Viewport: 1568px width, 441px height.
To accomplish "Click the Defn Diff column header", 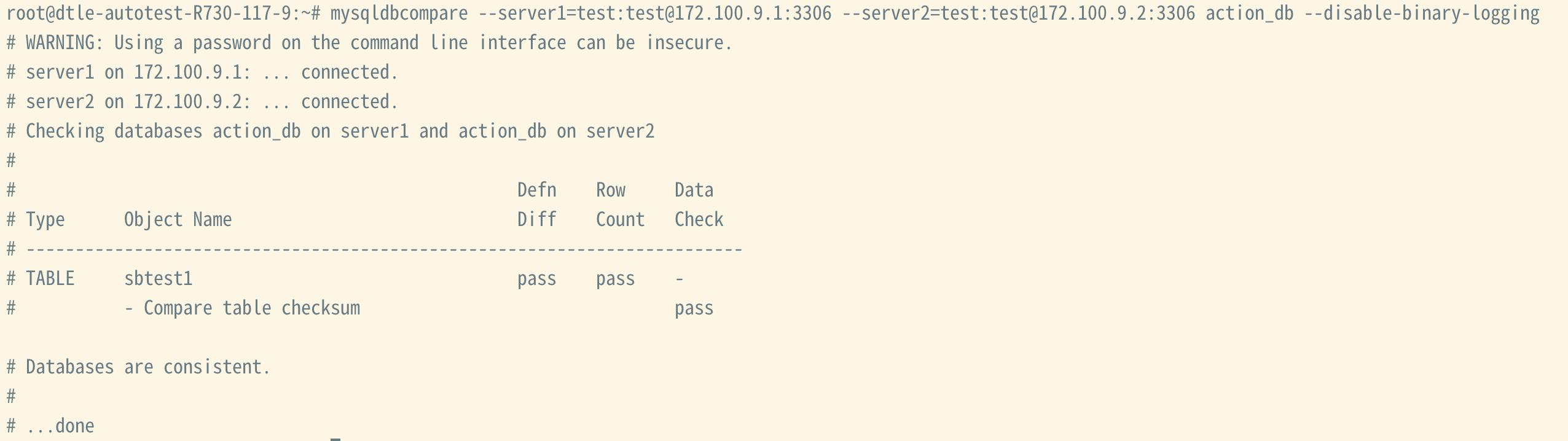I will point(536,205).
